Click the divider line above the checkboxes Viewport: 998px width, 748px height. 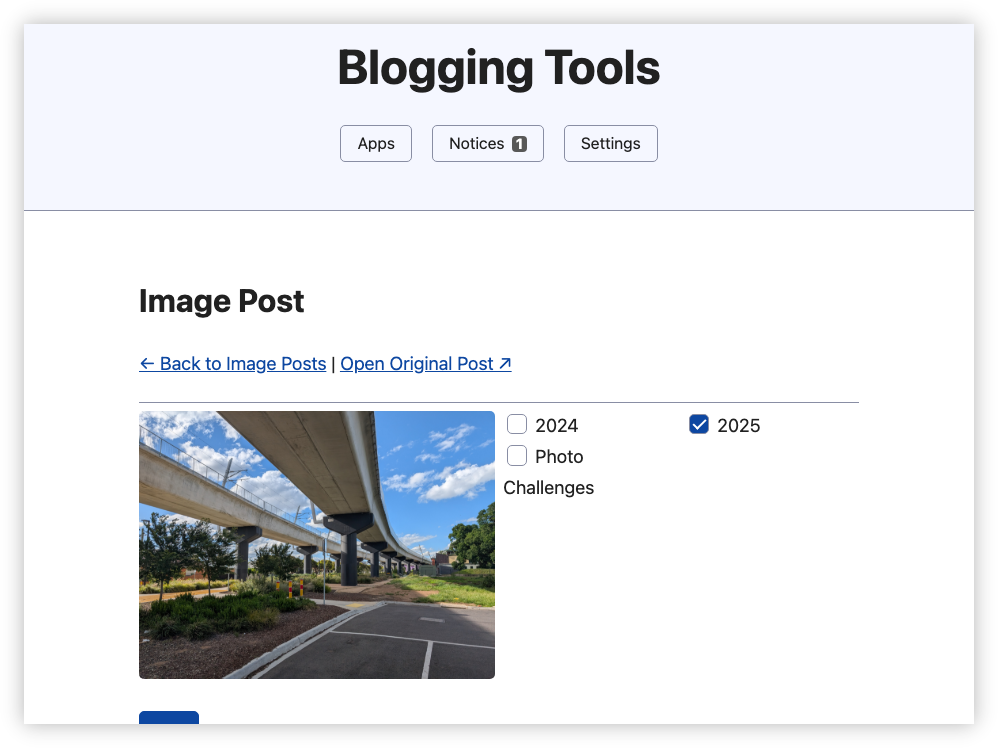(x=498, y=400)
